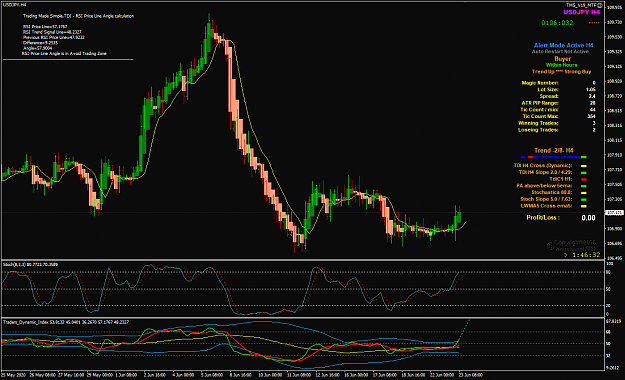Click the 'TDI H4 Cross (Dynamic):' label
Viewport: 625px width, 380px height.
tap(542, 165)
